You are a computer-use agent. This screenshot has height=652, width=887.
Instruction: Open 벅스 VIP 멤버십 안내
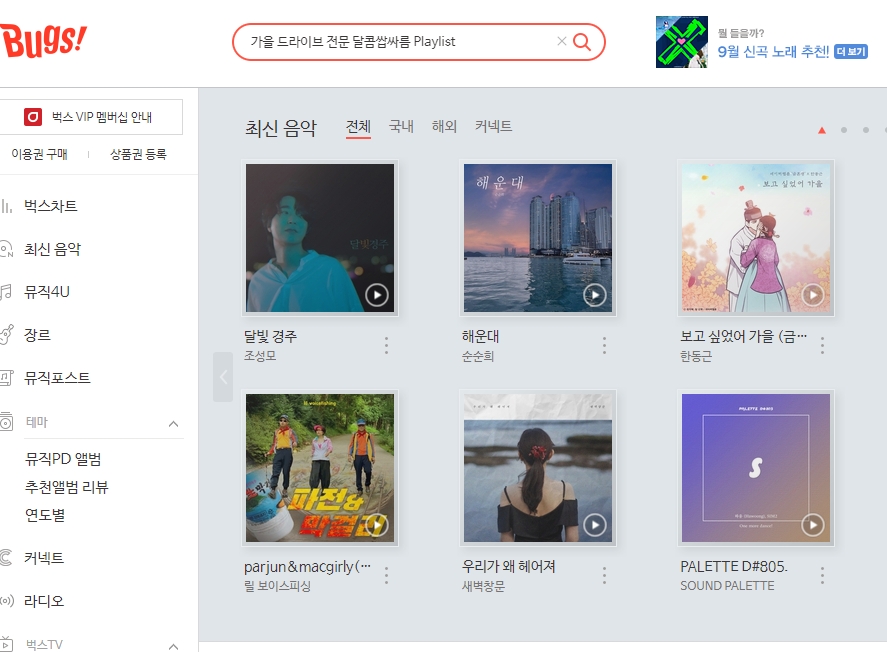pos(91,117)
